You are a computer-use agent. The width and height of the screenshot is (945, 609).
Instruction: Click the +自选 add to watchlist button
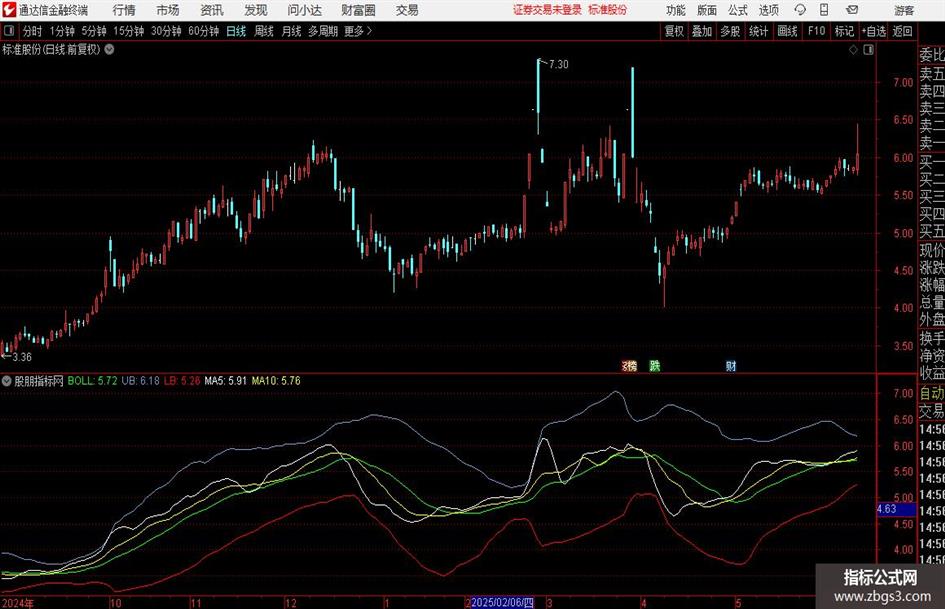[x=873, y=31]
